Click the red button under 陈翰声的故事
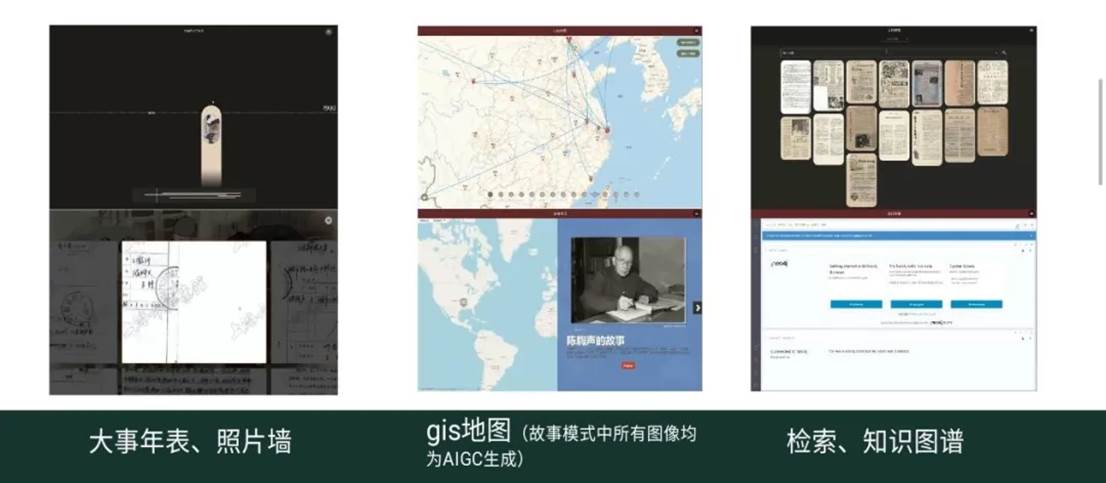 (628, 366)
